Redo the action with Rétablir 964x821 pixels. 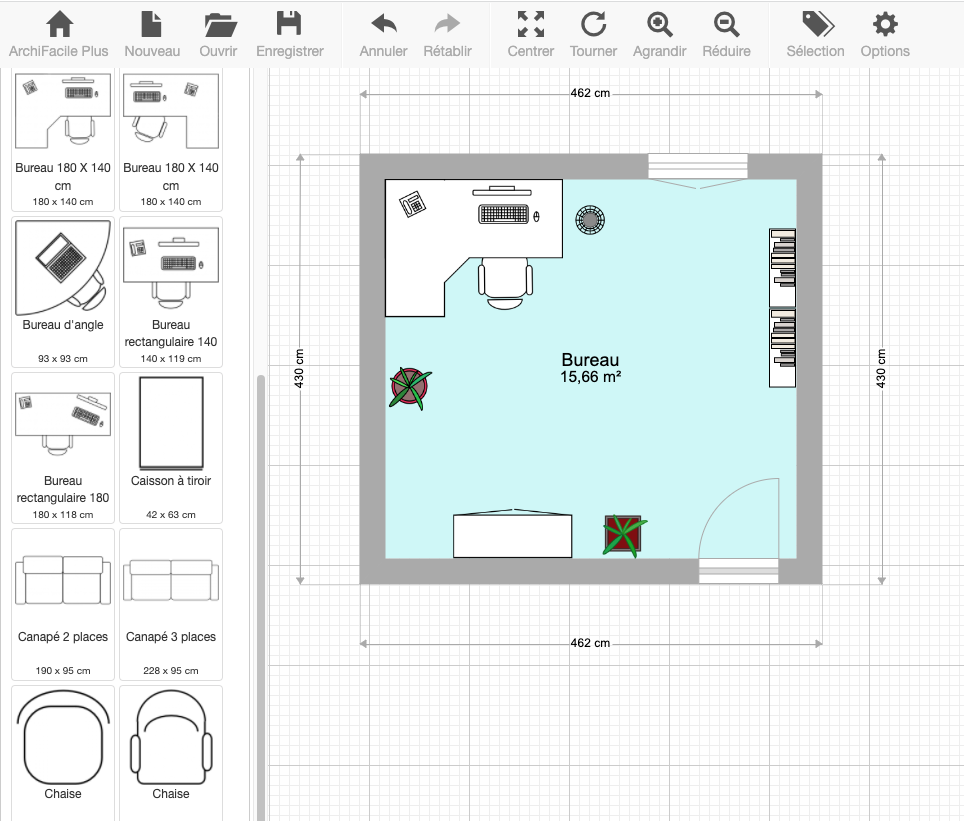click(x=447, y=25)
